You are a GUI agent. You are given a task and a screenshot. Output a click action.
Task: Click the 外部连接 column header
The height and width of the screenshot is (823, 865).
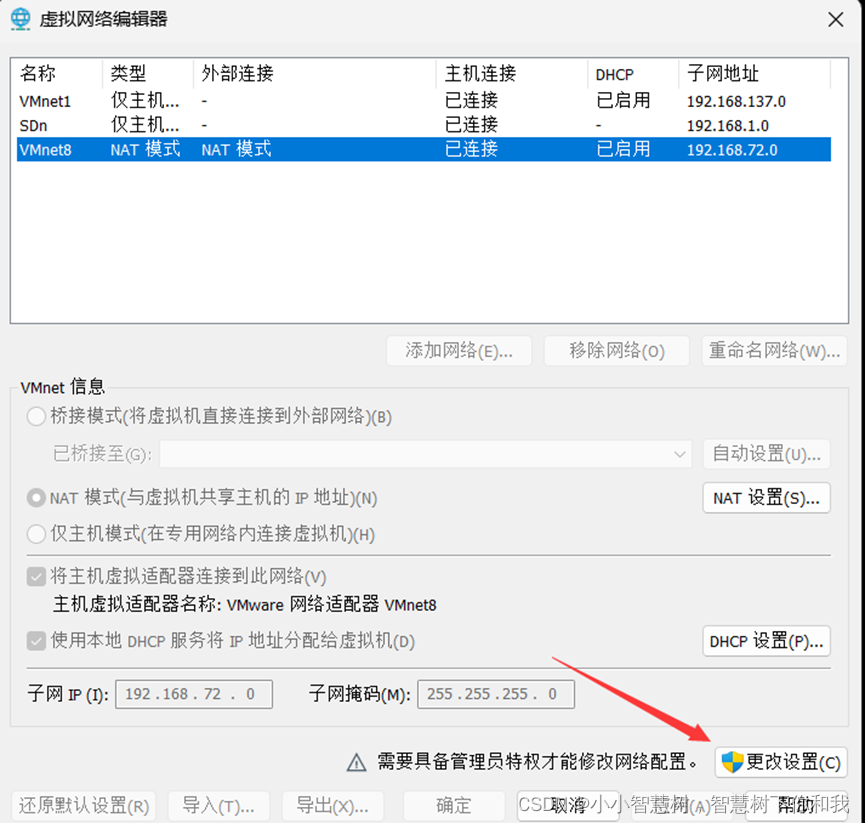click(x=314, y=73)
